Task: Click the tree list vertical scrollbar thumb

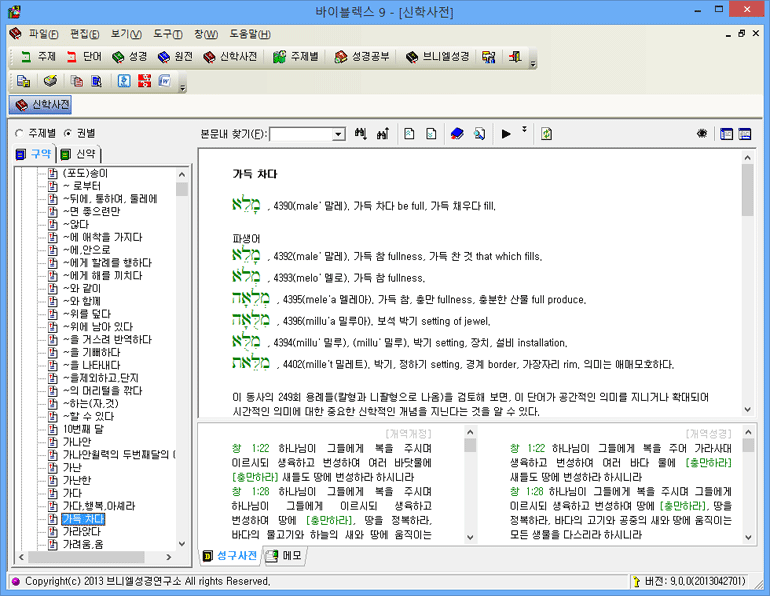Action: point(182,189)
